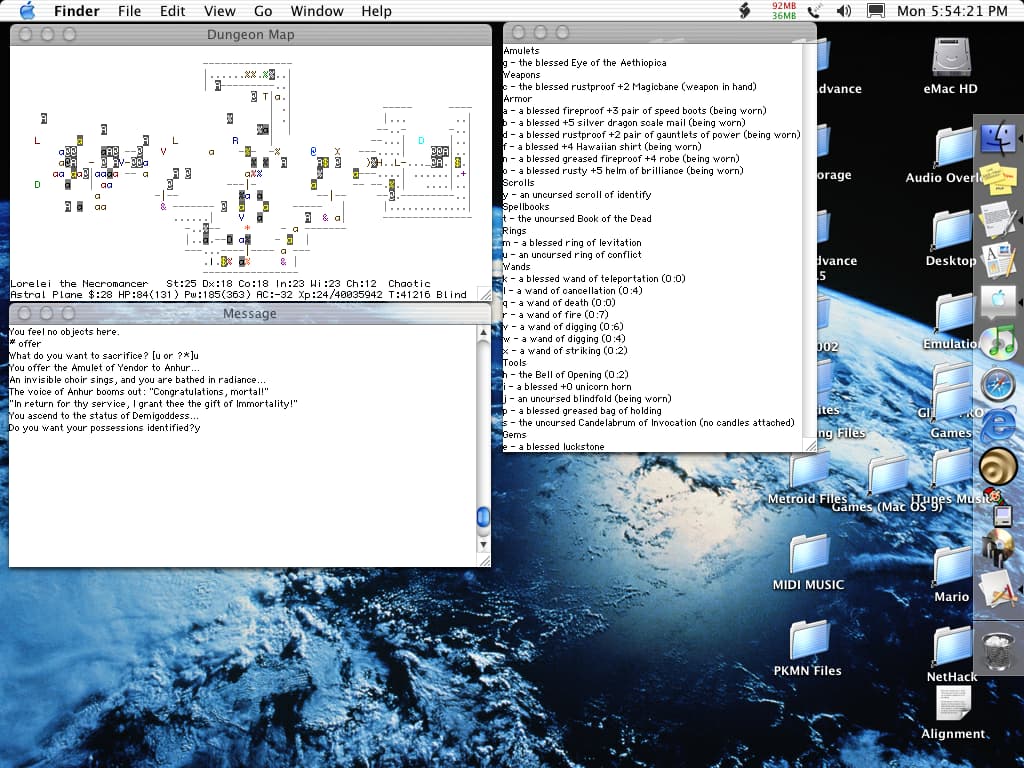The width and height of the screenshot is (1024, 768).
Task: Click the Apple speech bubble Dock icon
Action: pyautogui.click(x=997, y=301)
